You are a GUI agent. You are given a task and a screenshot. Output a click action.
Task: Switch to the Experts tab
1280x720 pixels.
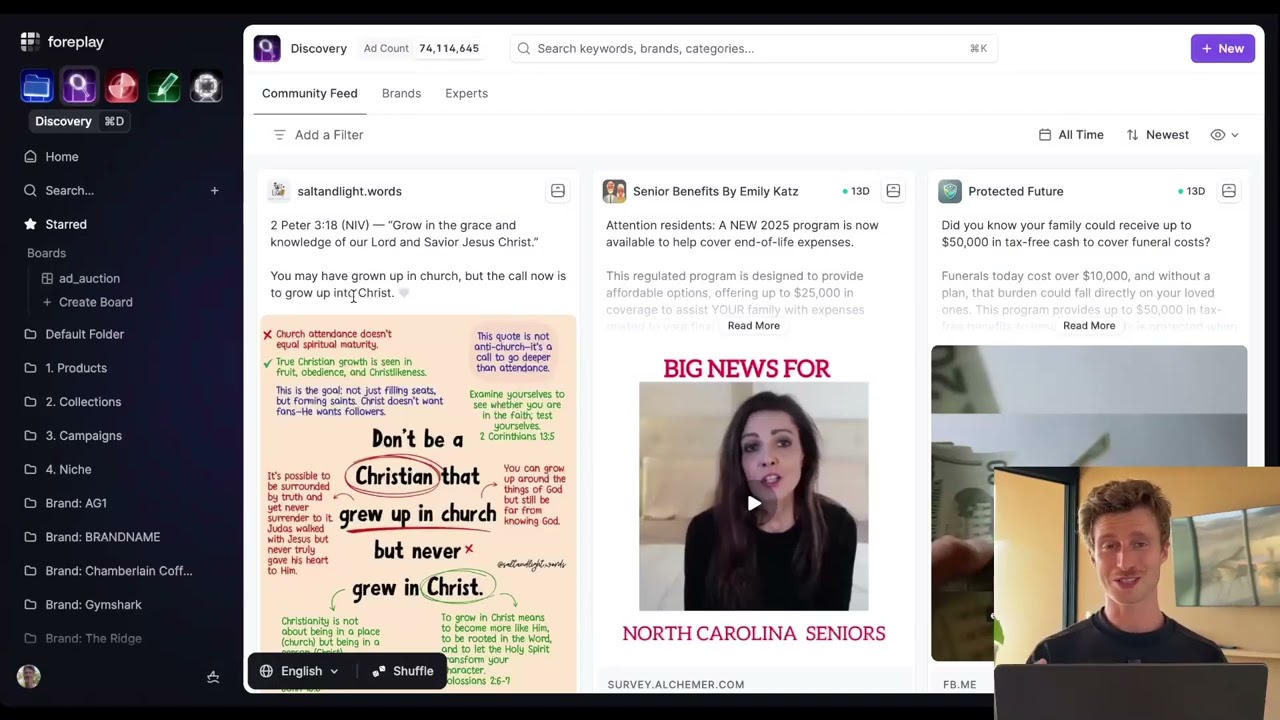(x=466, y=93)
